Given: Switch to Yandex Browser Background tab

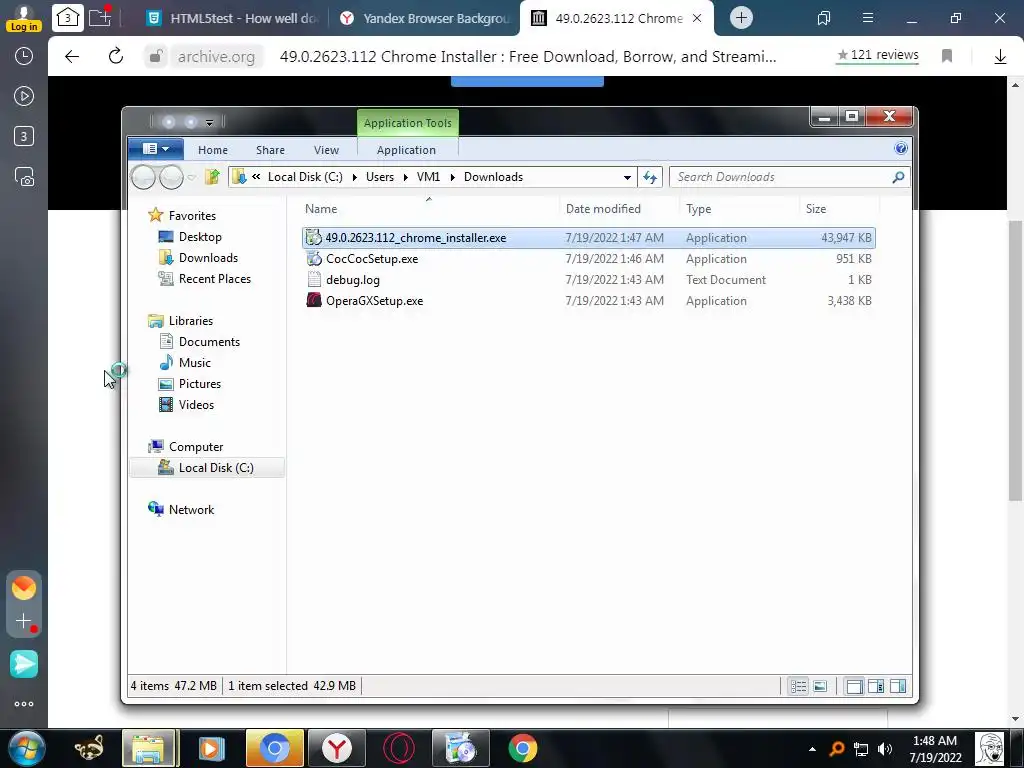Looking at the screenshot, I should click(424, 18).
